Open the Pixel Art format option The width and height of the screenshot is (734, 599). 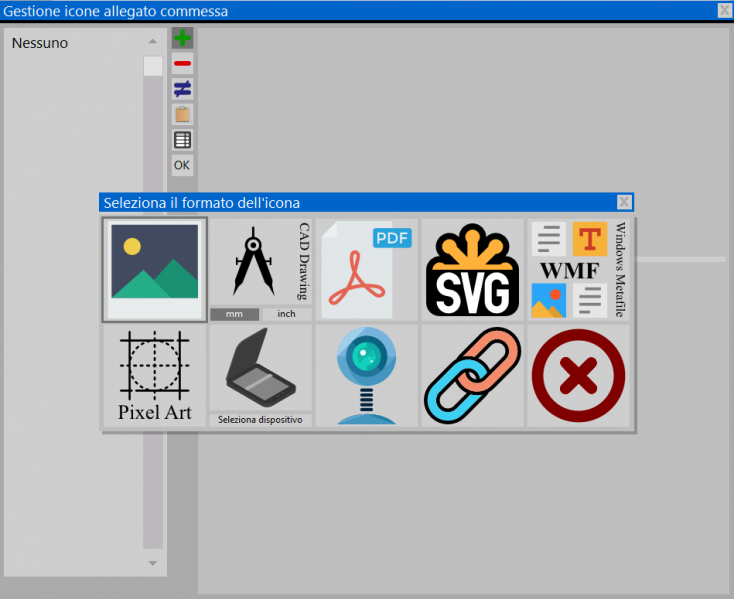(154, 376)
